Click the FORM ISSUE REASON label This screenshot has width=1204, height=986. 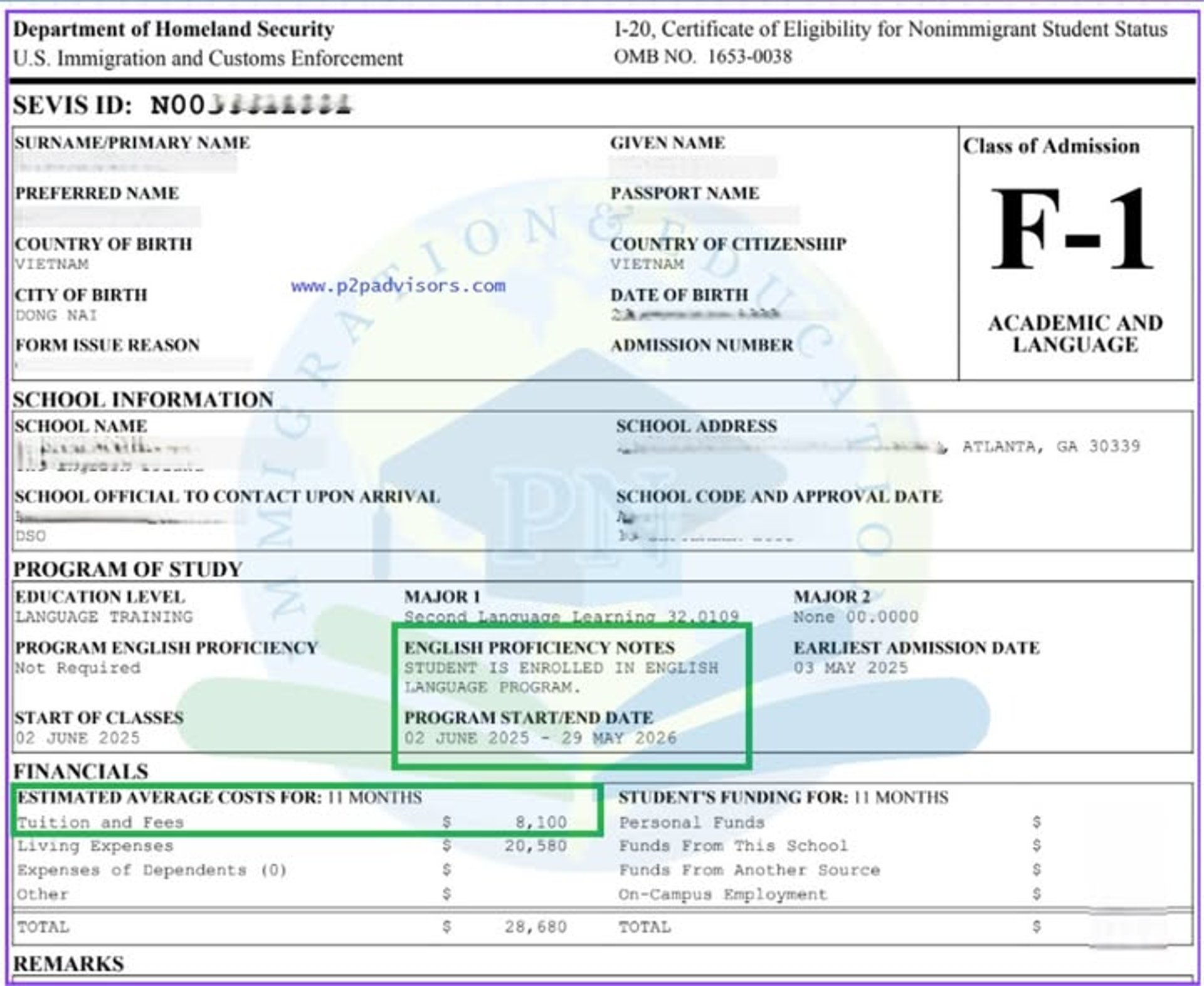[107, 345]
